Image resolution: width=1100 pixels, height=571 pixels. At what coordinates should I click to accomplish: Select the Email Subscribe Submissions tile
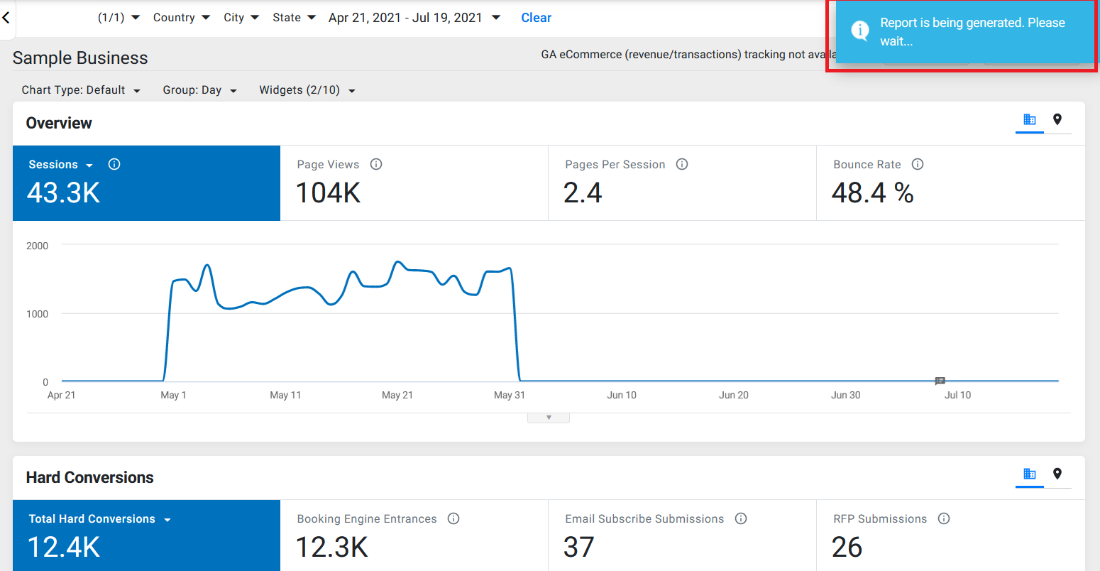pos(683,535)
